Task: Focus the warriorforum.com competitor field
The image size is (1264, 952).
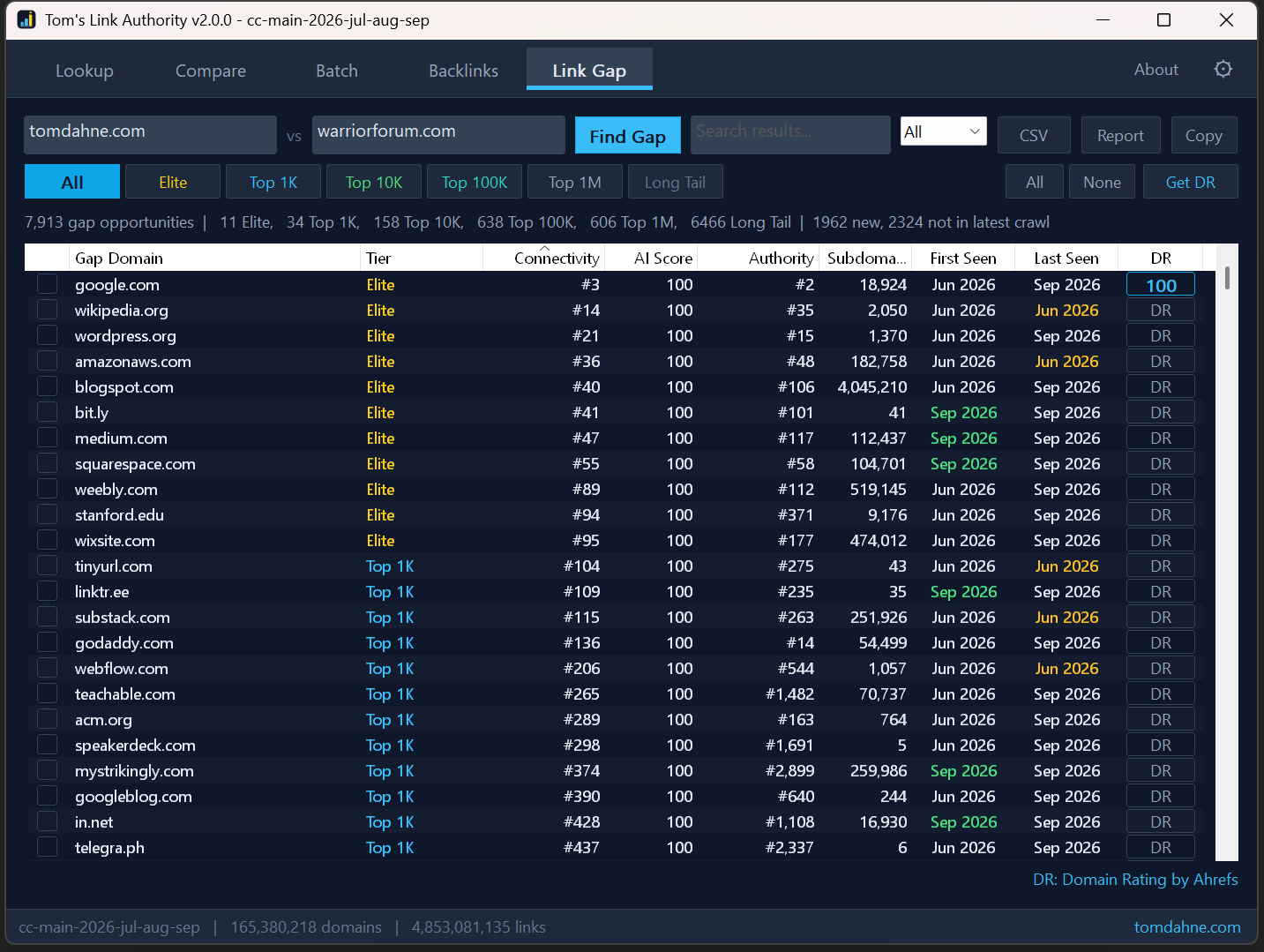Action: [438, 134]
